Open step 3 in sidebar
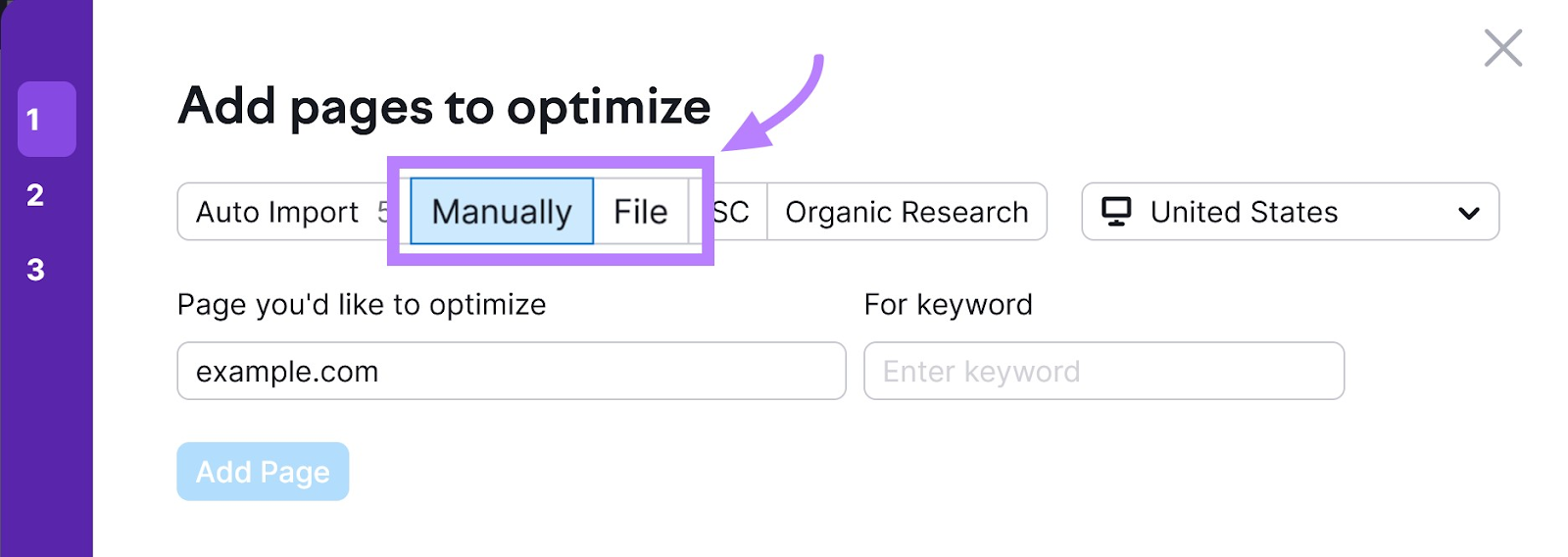Viewport: 1568px width, 557px height. point(35,270)
